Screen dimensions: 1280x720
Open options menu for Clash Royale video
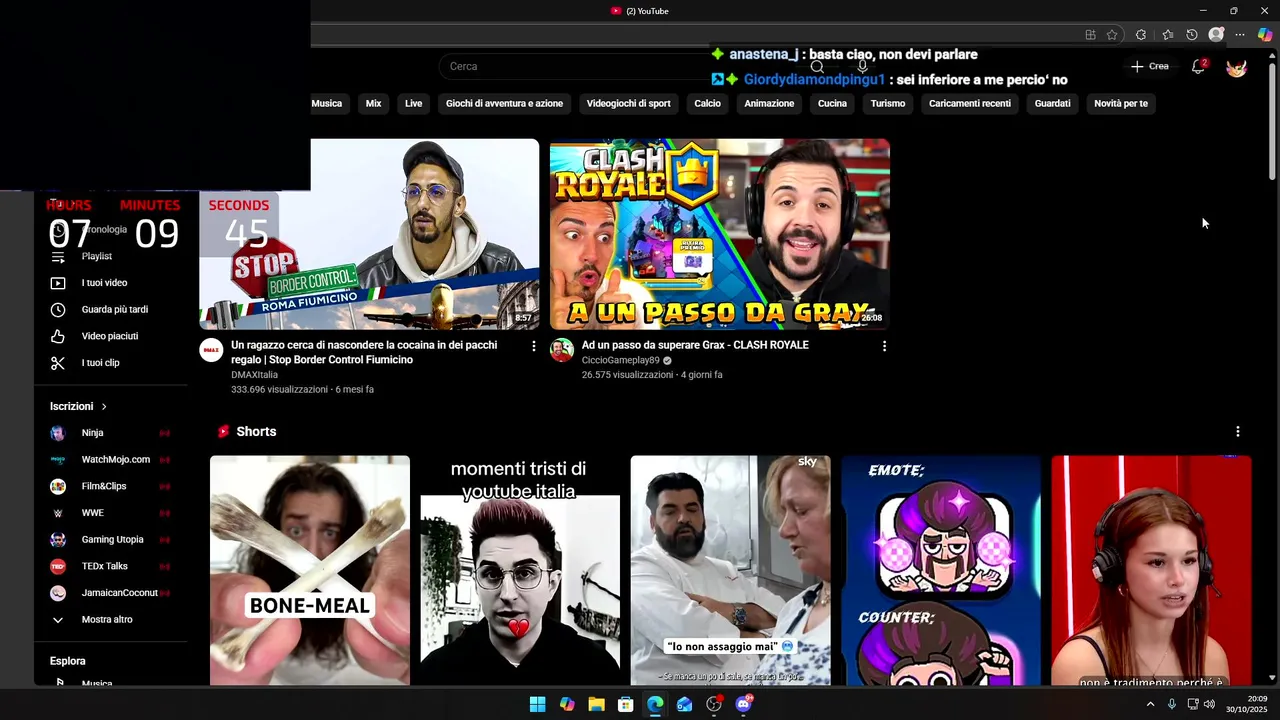click(x=884, y=346)
